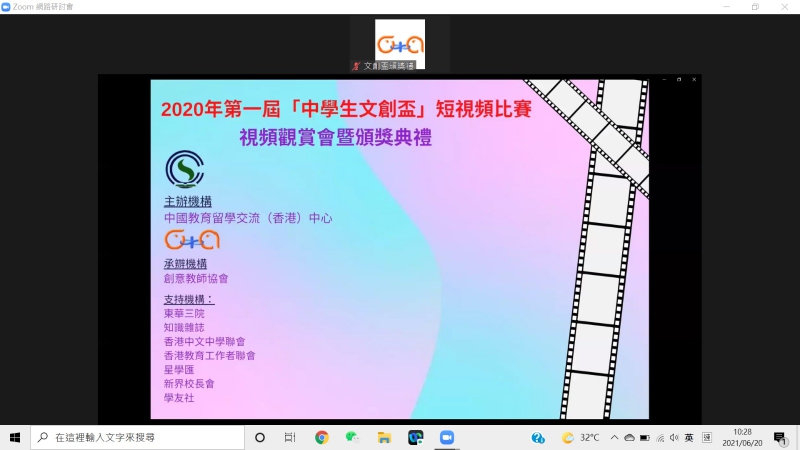Screen dimensions: 800x450
Task: Click the list entry 星學匯
Action: 179,369
